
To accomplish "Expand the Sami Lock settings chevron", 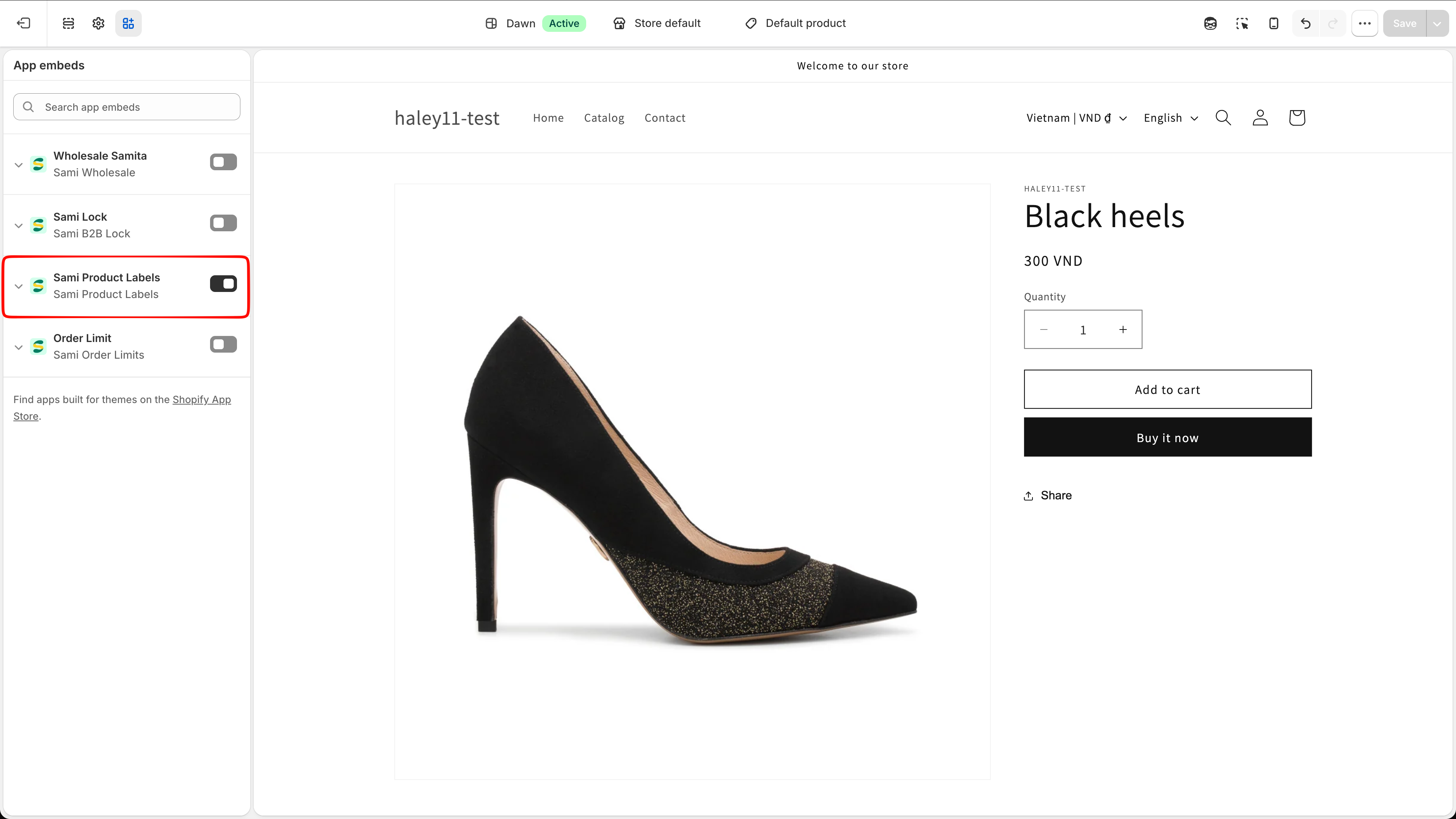I will pos(18,226).
